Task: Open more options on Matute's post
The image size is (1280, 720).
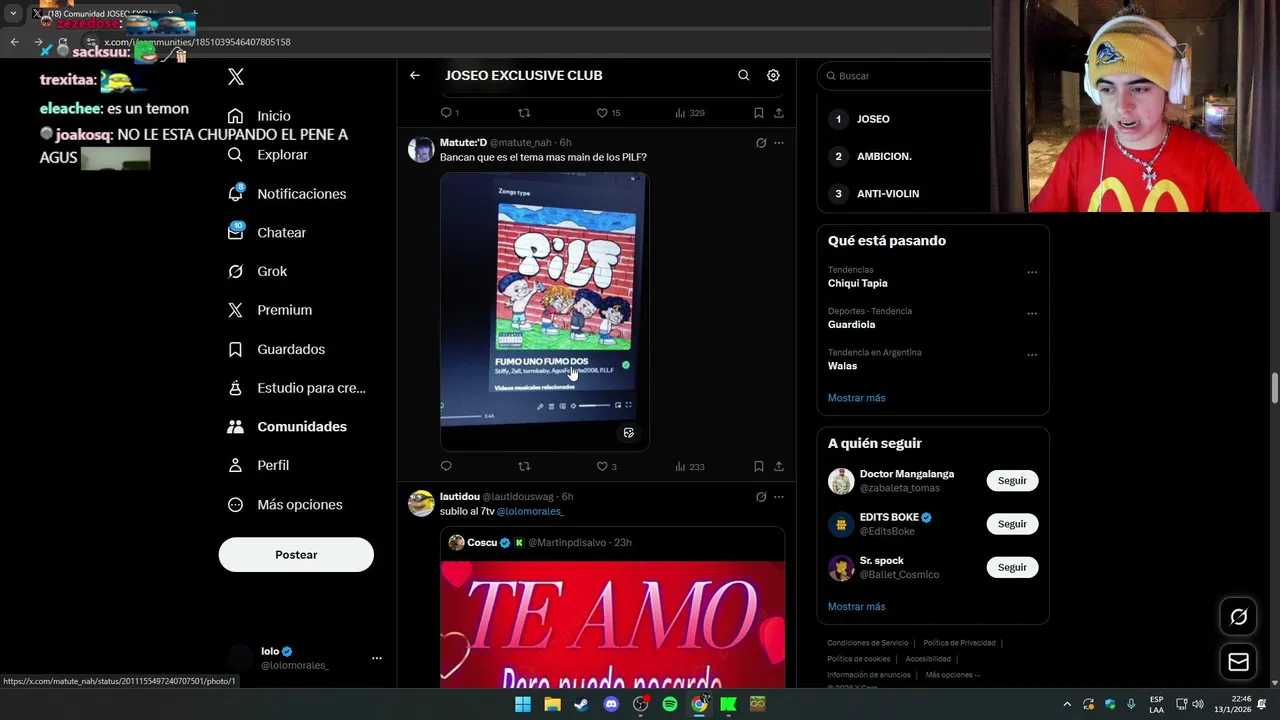Action: [779, 143]
